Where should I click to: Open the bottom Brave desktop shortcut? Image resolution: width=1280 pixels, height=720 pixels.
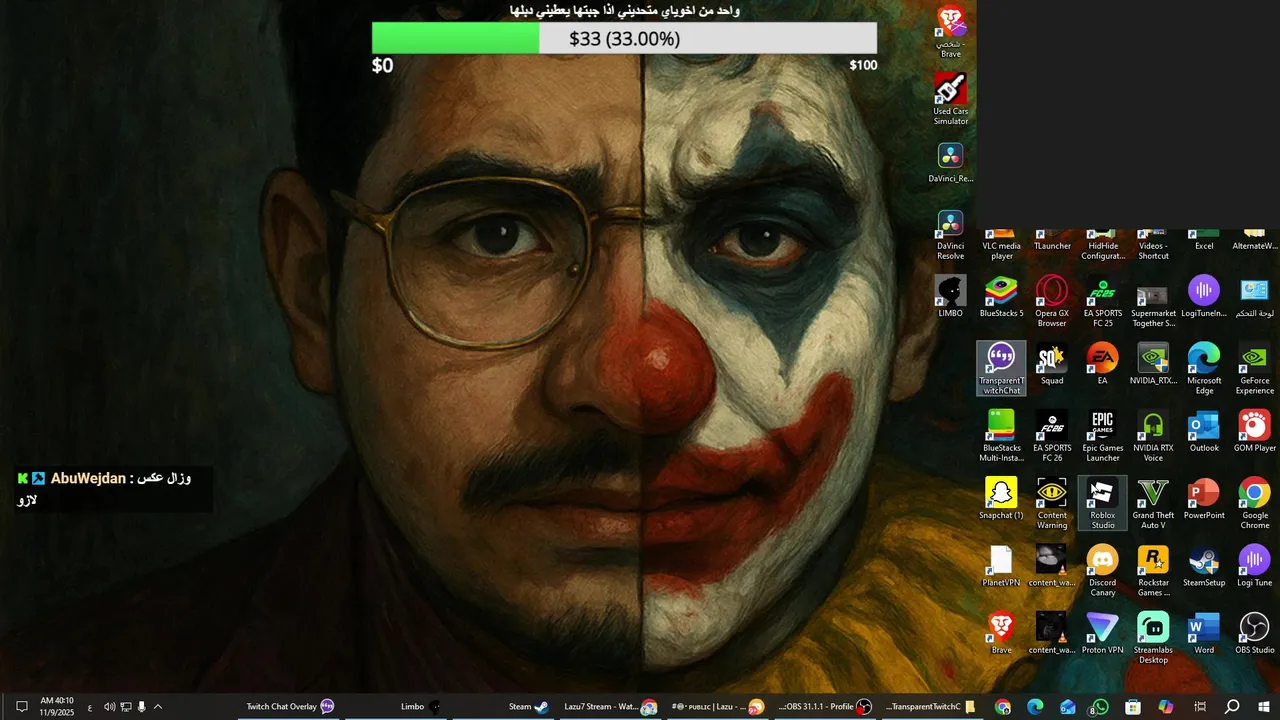click(x=1001, y=633)
